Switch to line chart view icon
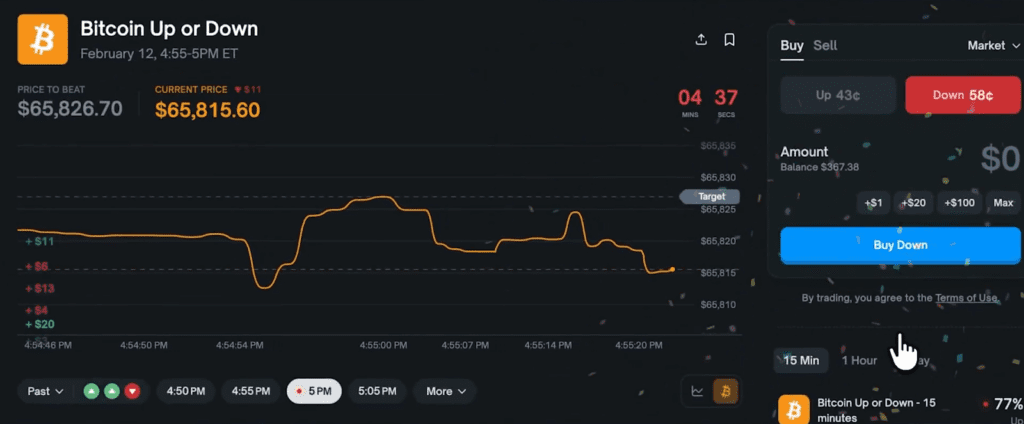This screenshot has width=1024, height=424. pos(696,391)
